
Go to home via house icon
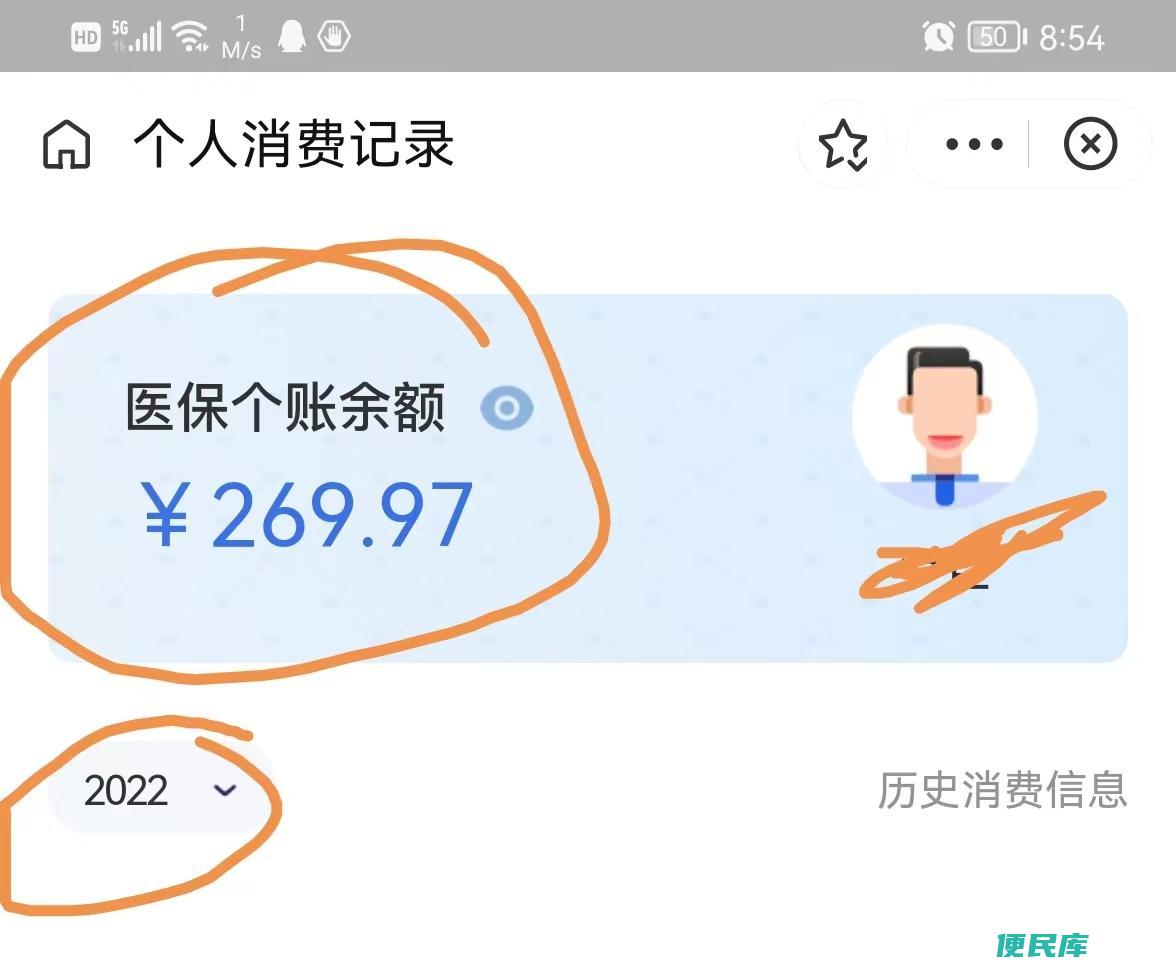(67, 144)
